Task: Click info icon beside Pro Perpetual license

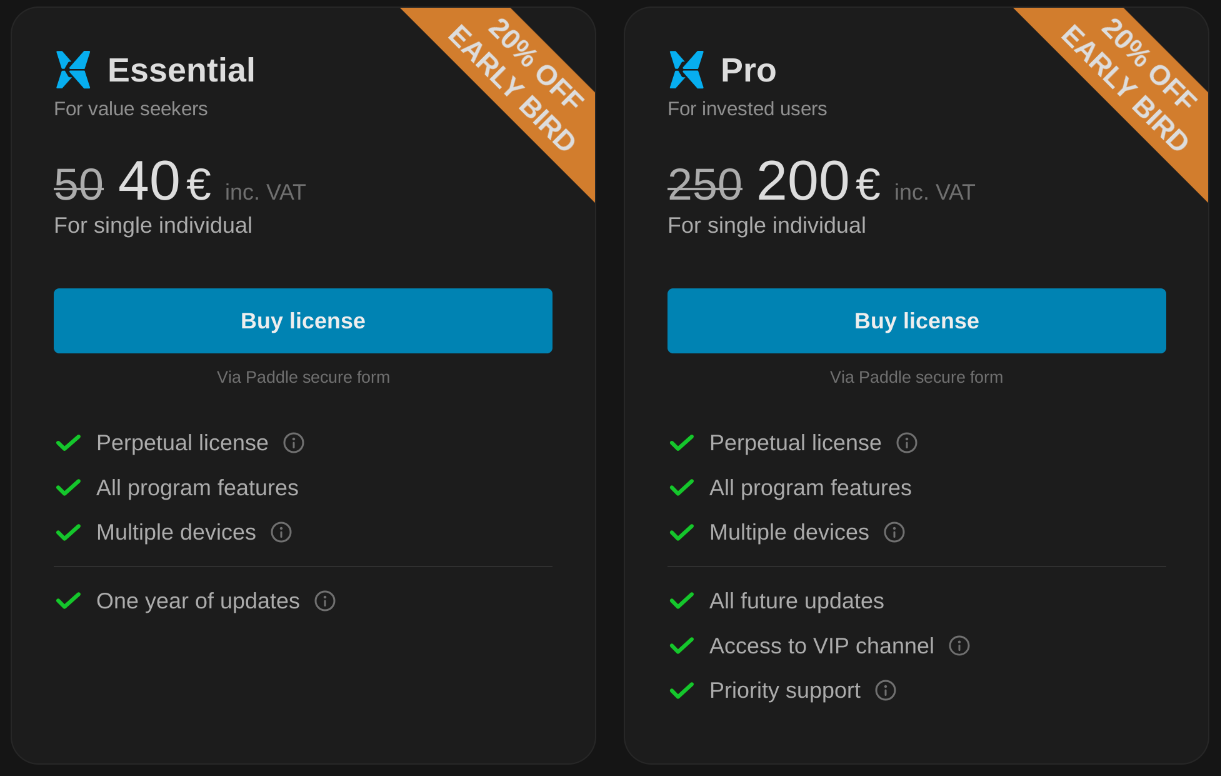Action: tap(907, 443)
